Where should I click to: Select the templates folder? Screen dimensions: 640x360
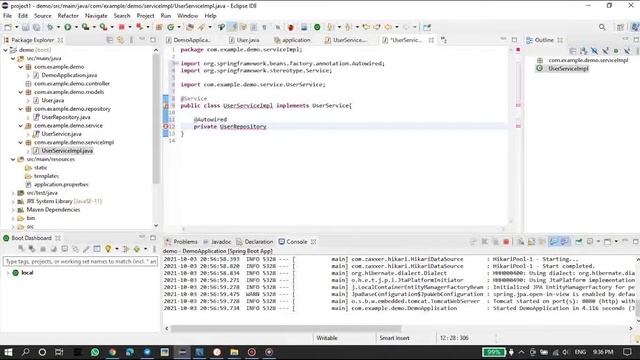pyautogui.click(x=47, y=176)
